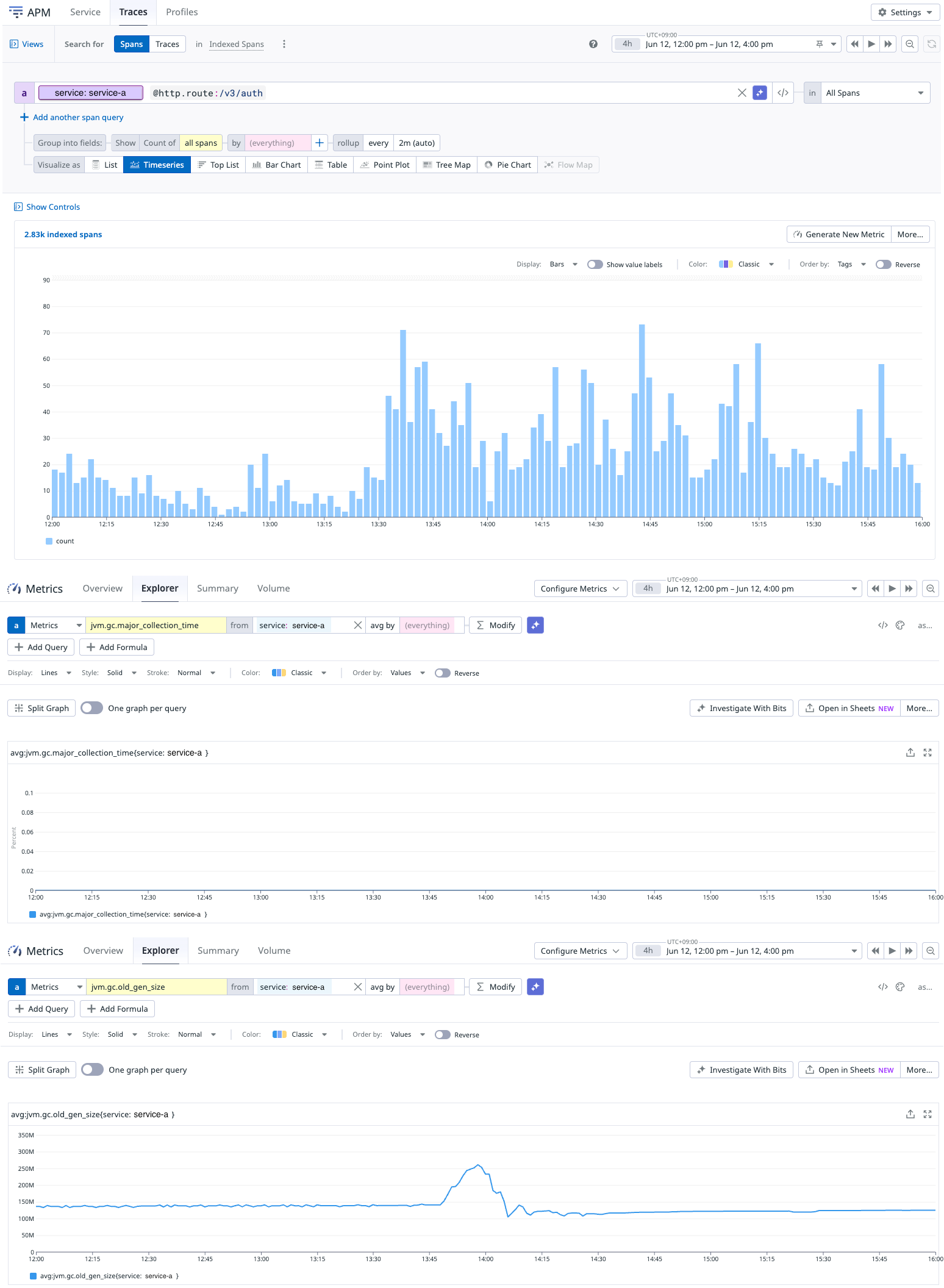944x1288 pixels.
Task: Enable Show value labels toggle
Action: point(595,264)
